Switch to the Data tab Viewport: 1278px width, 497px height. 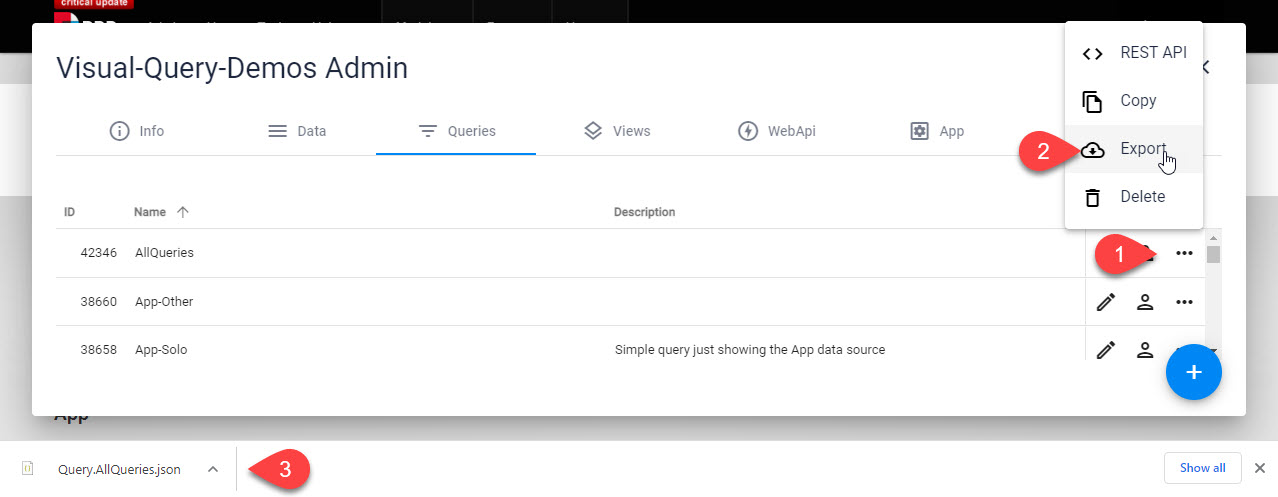[296, 131]
